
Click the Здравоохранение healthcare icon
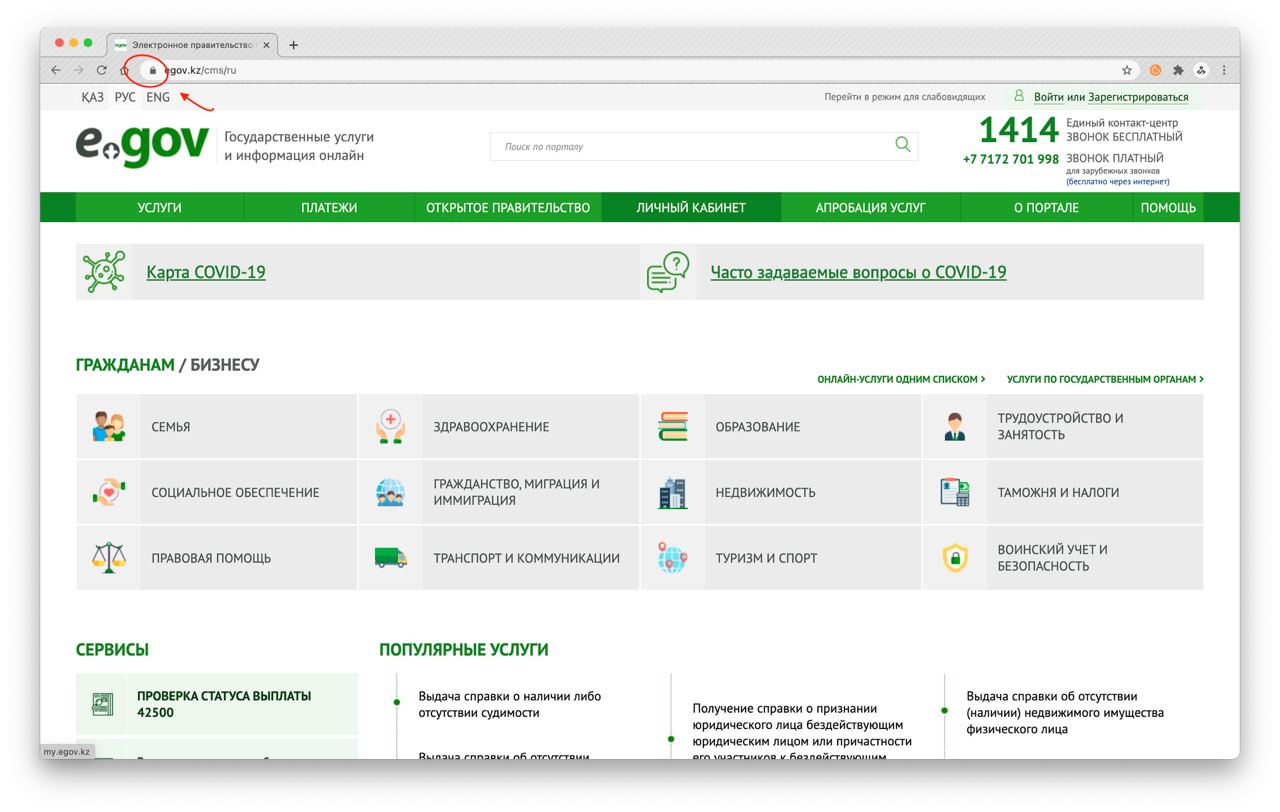[x=390, y=427]
